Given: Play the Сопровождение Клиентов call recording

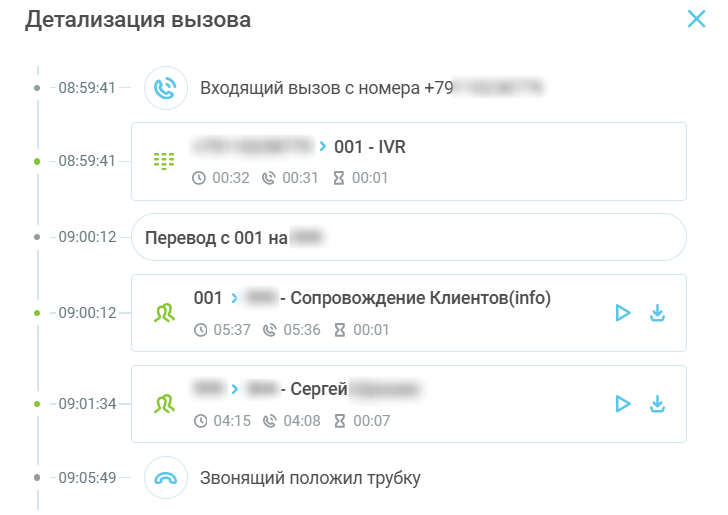Looking at the screenshot, I should pyautogui.click(x=623, y=313).
